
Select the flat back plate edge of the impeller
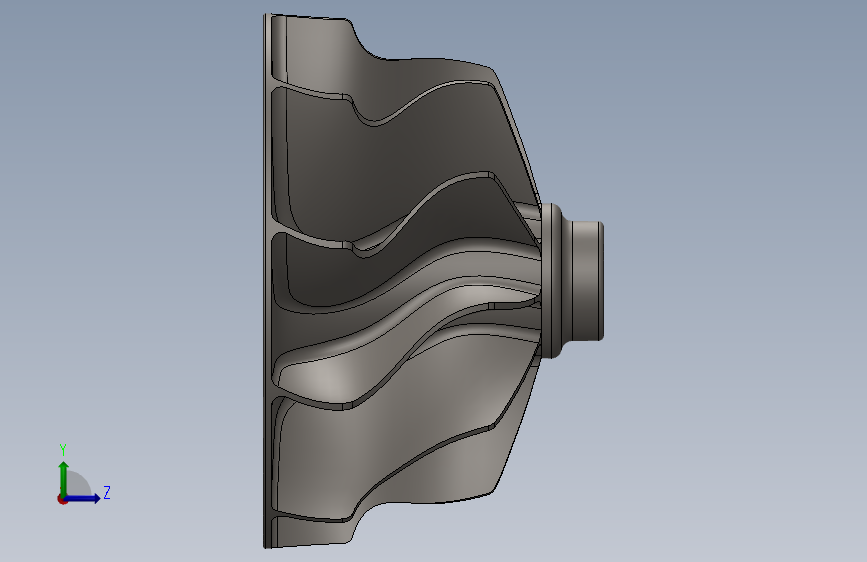point(267,281)
